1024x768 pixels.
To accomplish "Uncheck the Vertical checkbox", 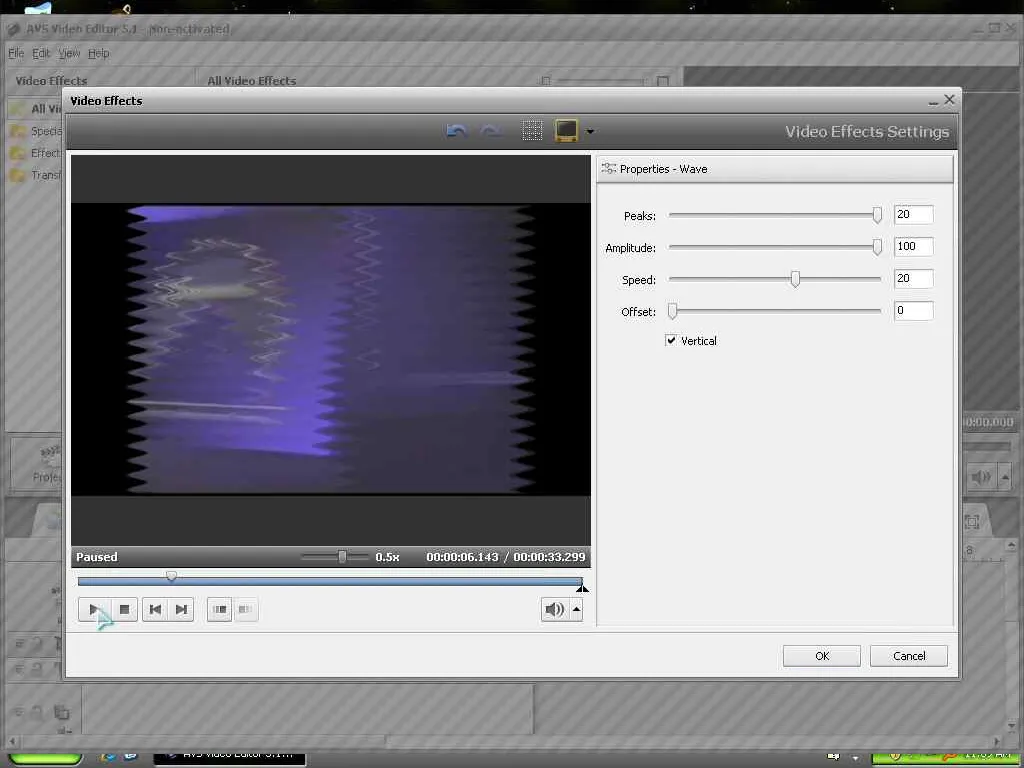I will click(671, 340).
